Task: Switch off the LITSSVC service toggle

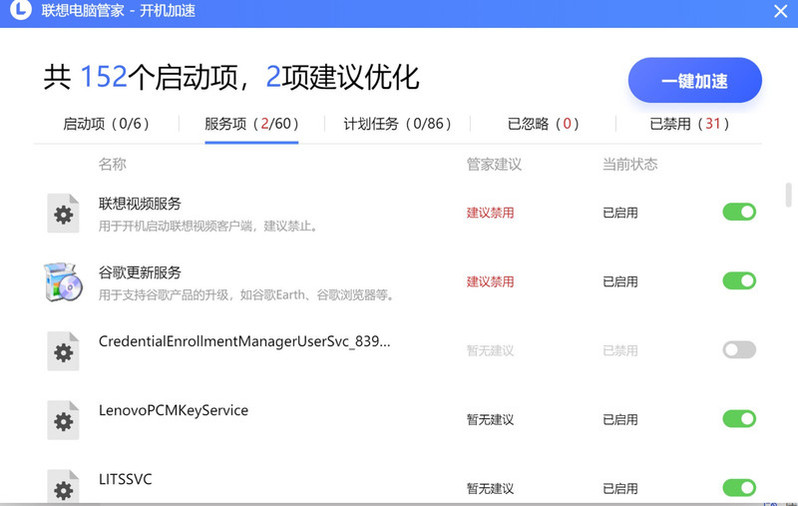Action: (739, 488)
